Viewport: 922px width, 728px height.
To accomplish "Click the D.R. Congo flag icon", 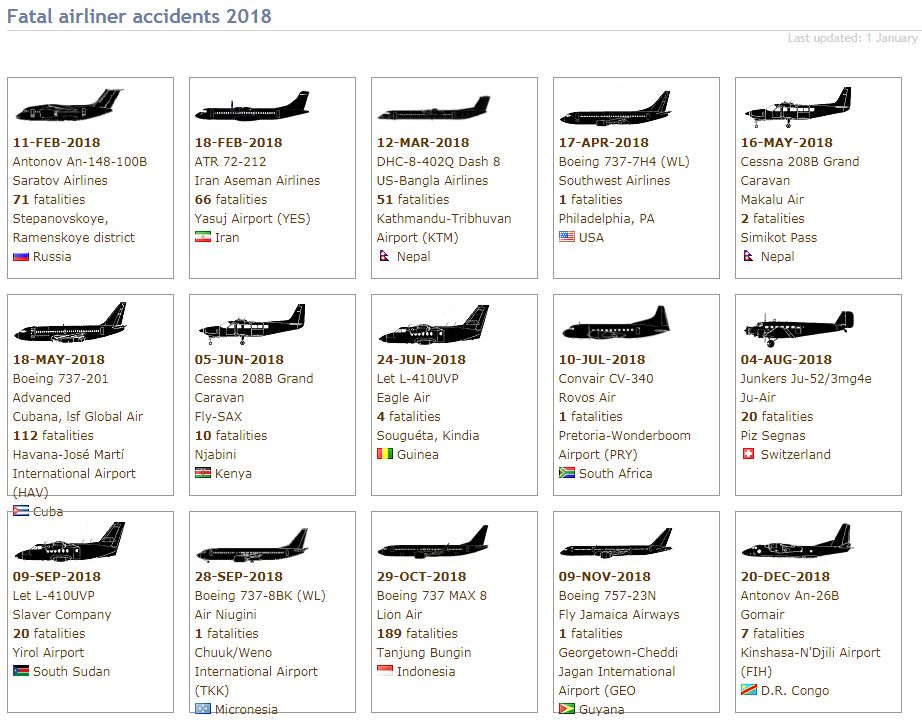I will (x=749, y=690).
